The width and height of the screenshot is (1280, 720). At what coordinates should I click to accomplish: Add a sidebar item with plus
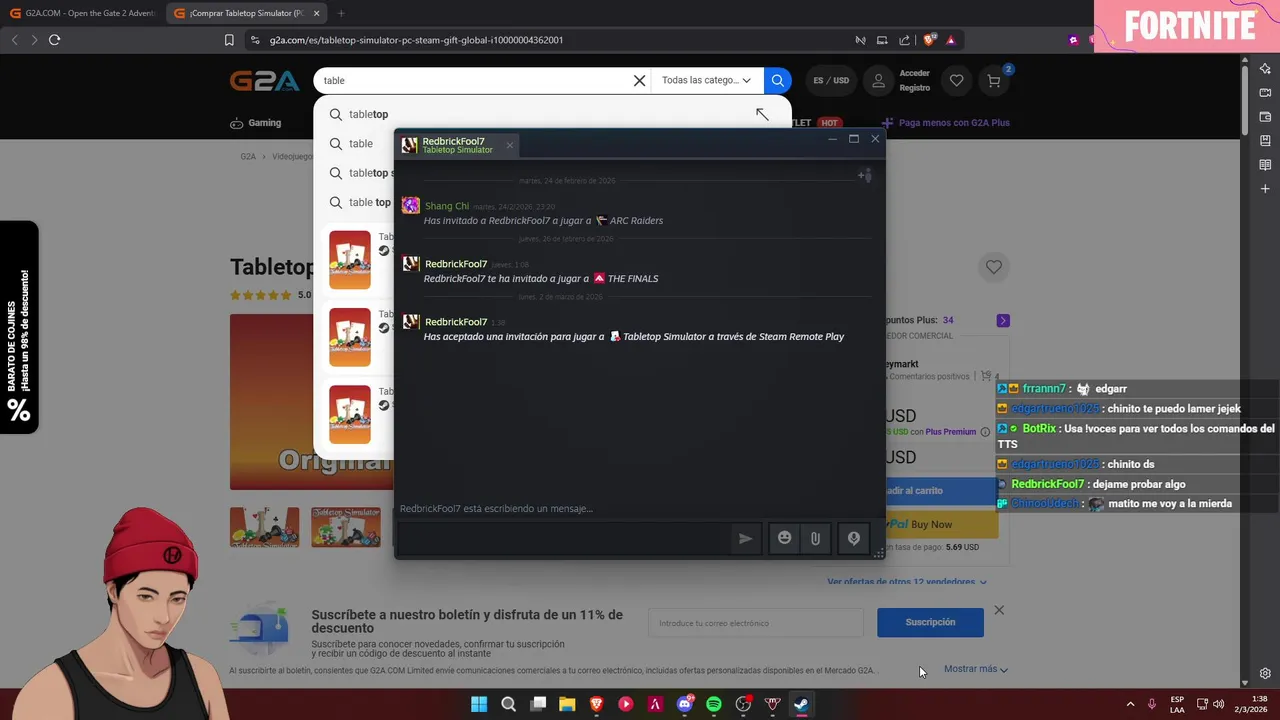coord(1265,189)
